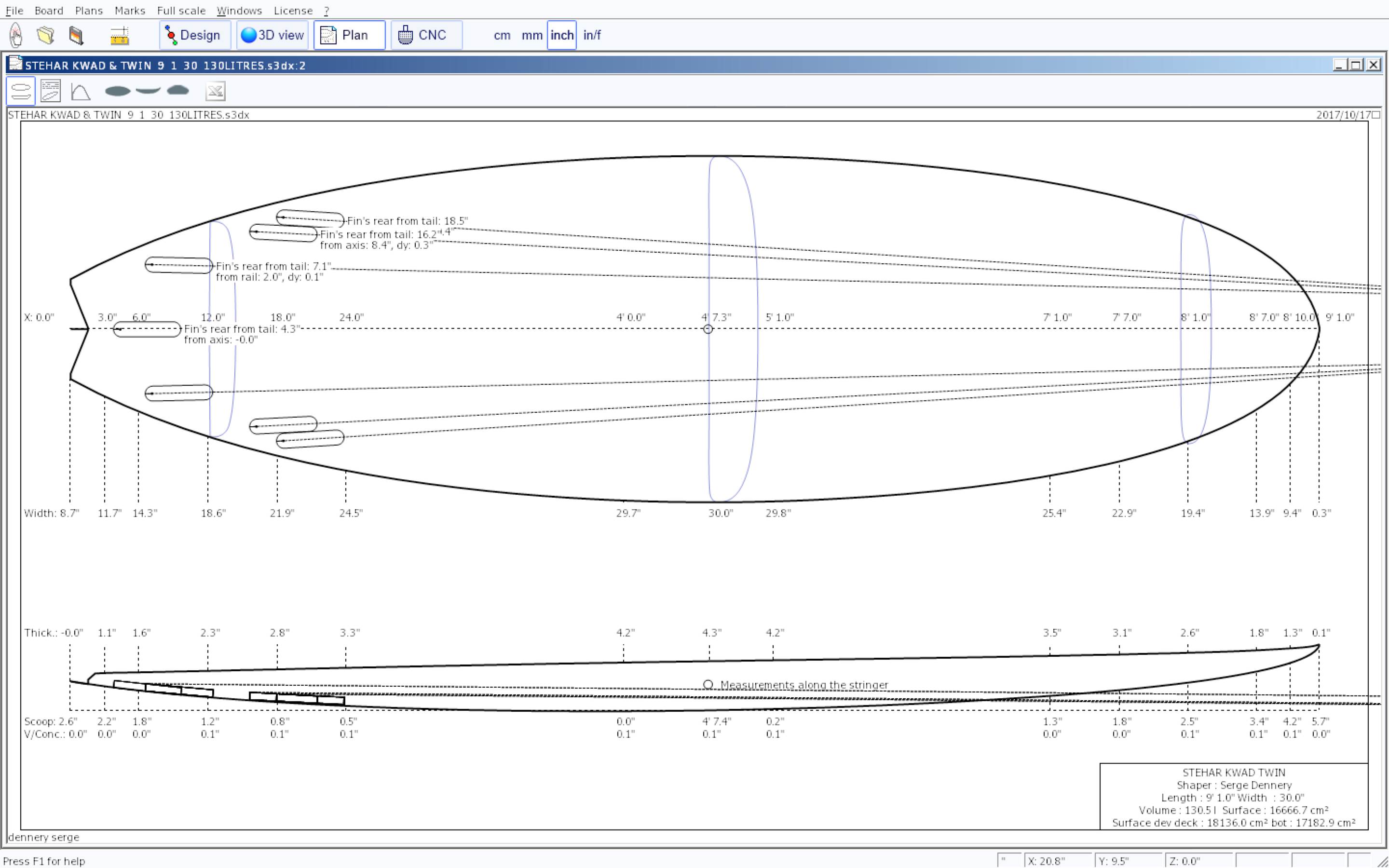Switch units to mm

pos(531,35)
